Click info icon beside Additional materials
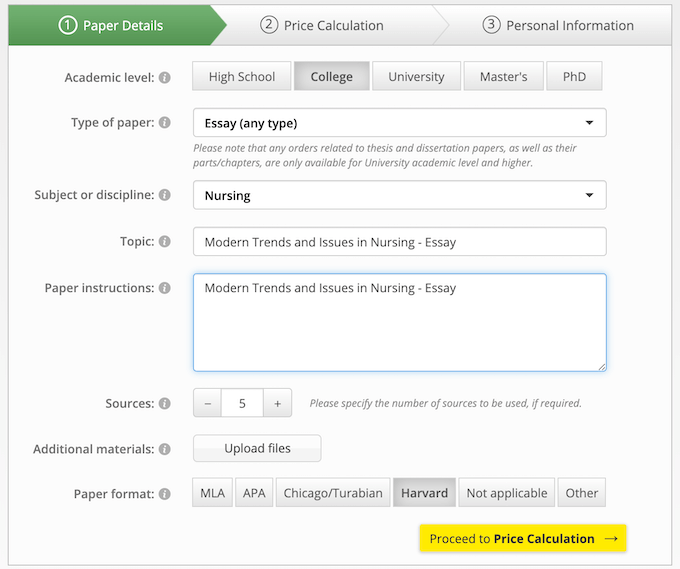The height and width of the screenshot is (569, 680). tap(165, 450)
